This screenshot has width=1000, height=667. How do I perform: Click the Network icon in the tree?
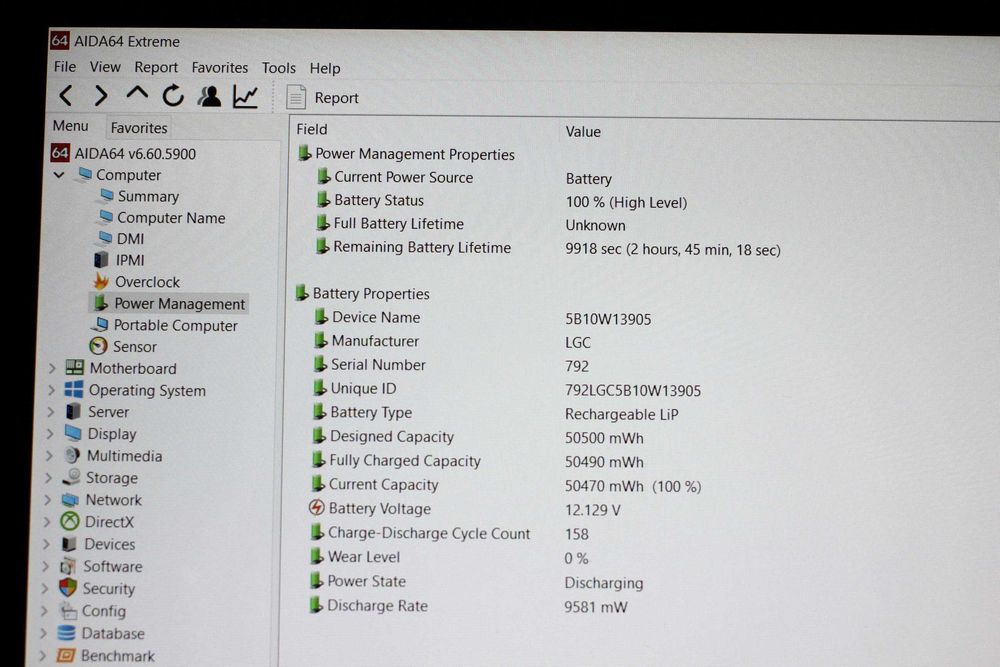pyautogui.click(x=70, y=499)
